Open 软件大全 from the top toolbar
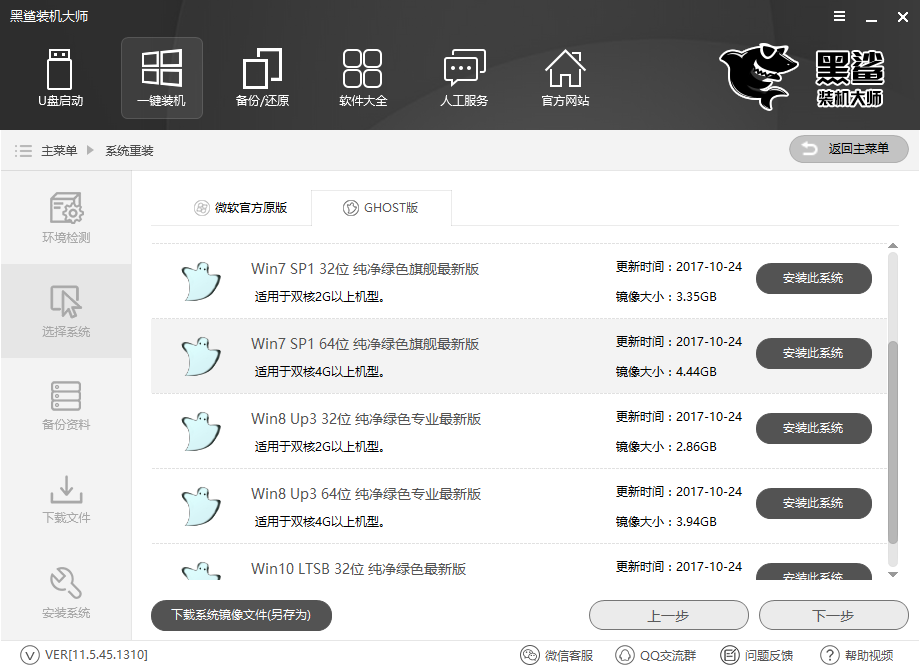 [363, 78]
